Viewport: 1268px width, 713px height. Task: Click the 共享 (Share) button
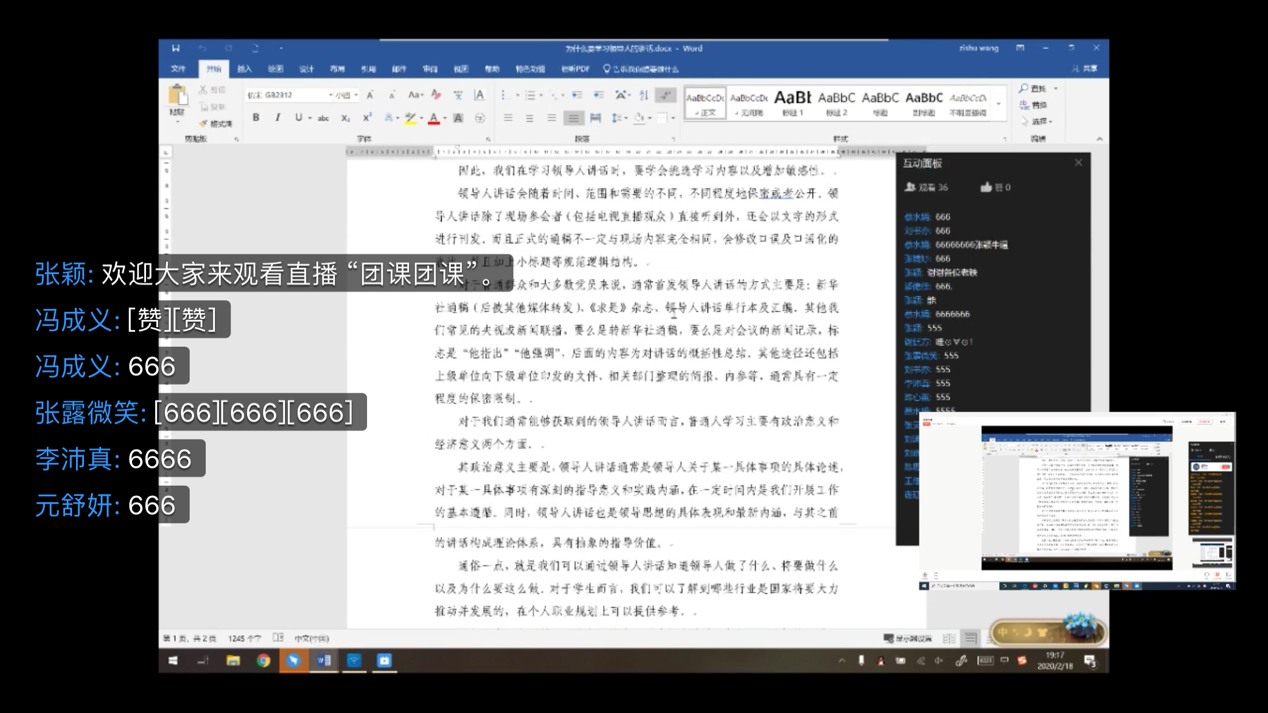pyautogui.click(x=1085, y=69)
